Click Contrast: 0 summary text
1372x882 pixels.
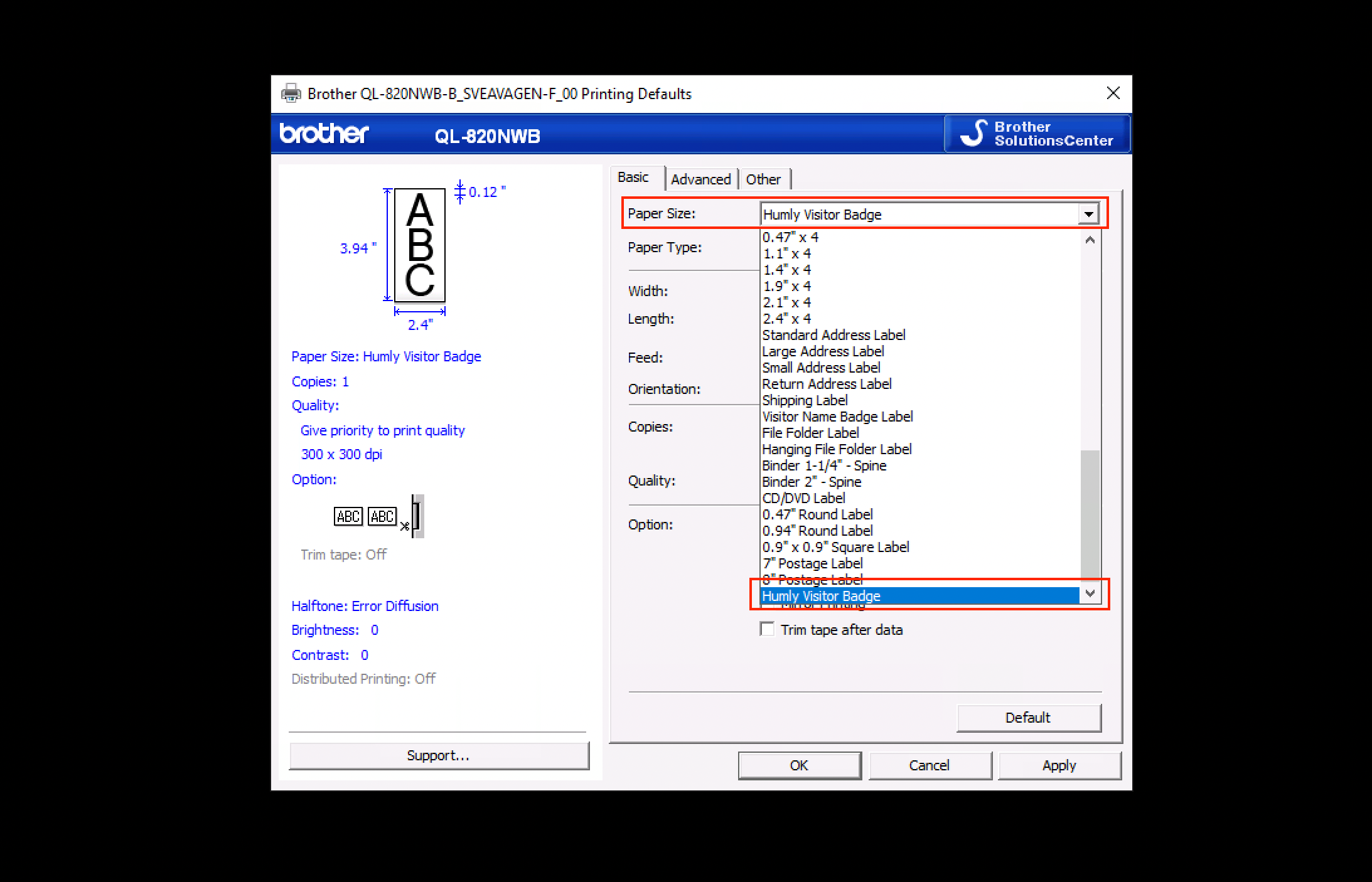point(330,655)
